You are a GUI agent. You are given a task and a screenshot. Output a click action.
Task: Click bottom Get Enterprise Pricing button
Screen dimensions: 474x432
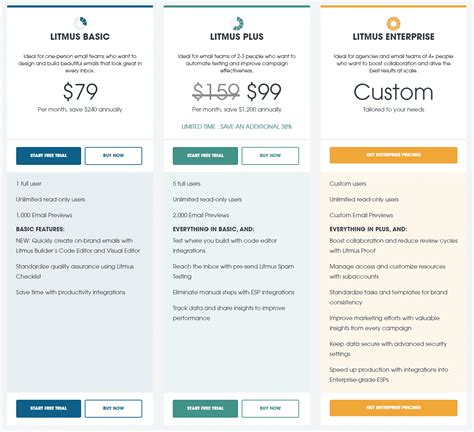point(393,408)
